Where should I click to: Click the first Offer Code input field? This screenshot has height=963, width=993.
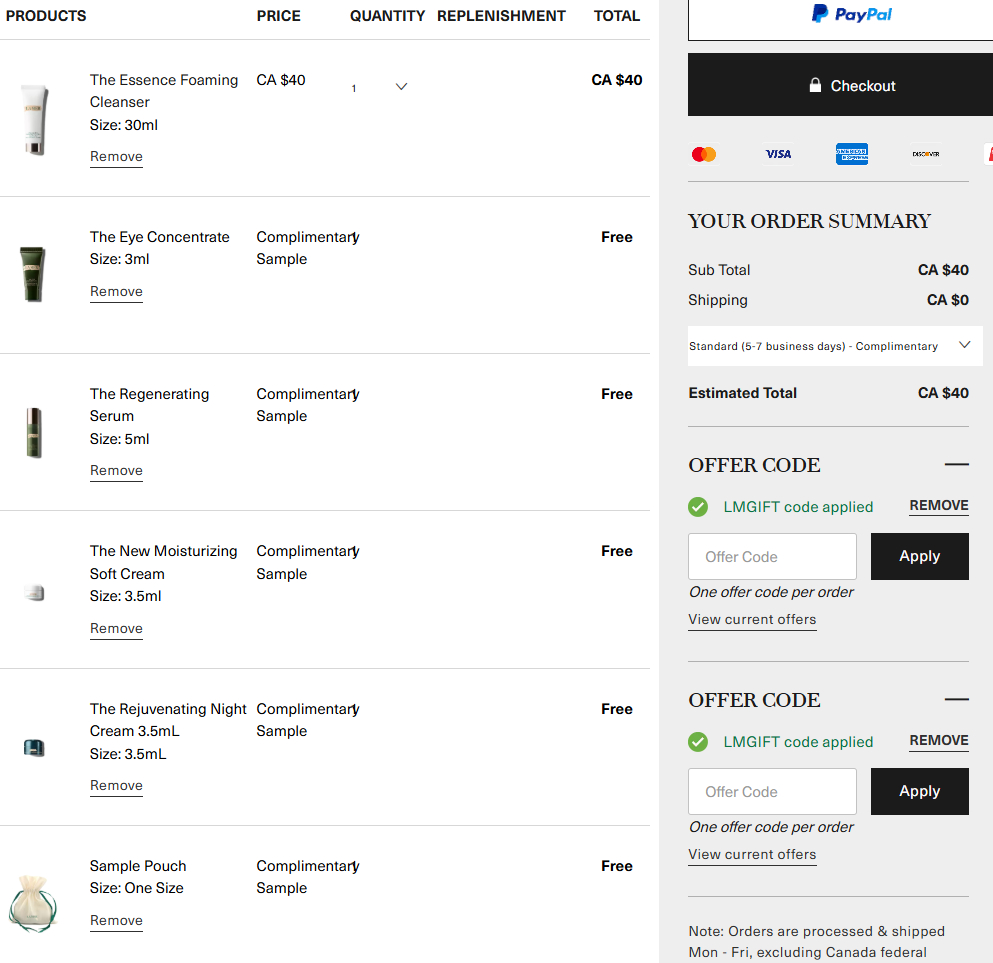[x=772, y=557]
